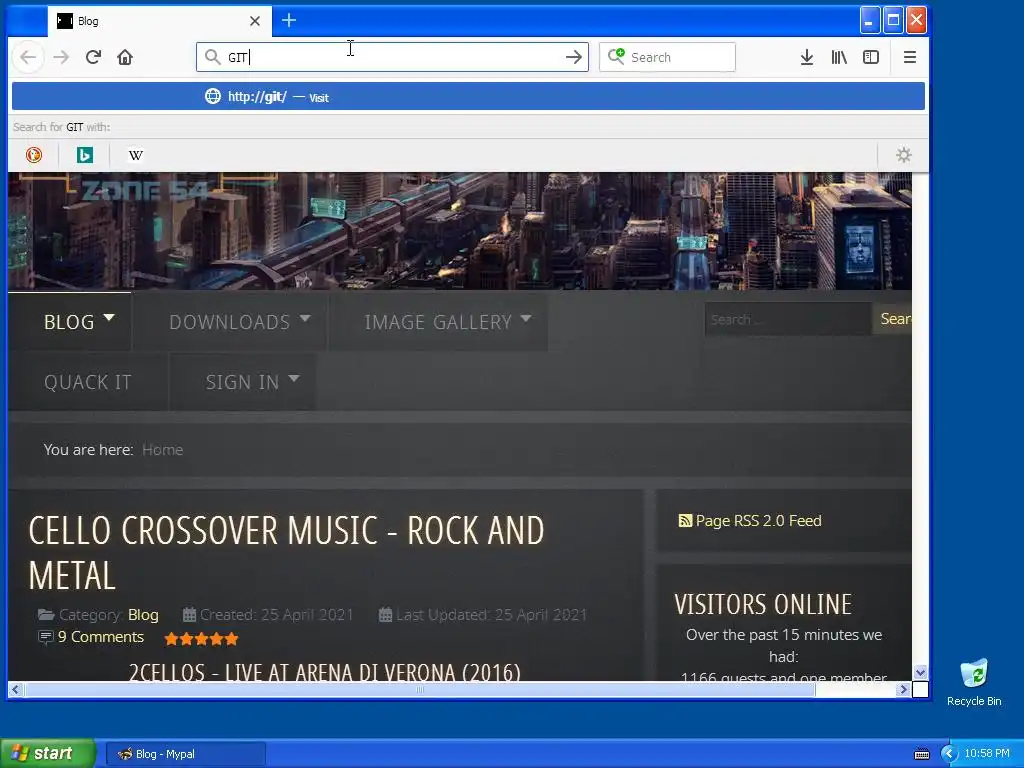1024x768 pixels.
Task: Expand hidden system tray icons
Action: tap(949, 754)
